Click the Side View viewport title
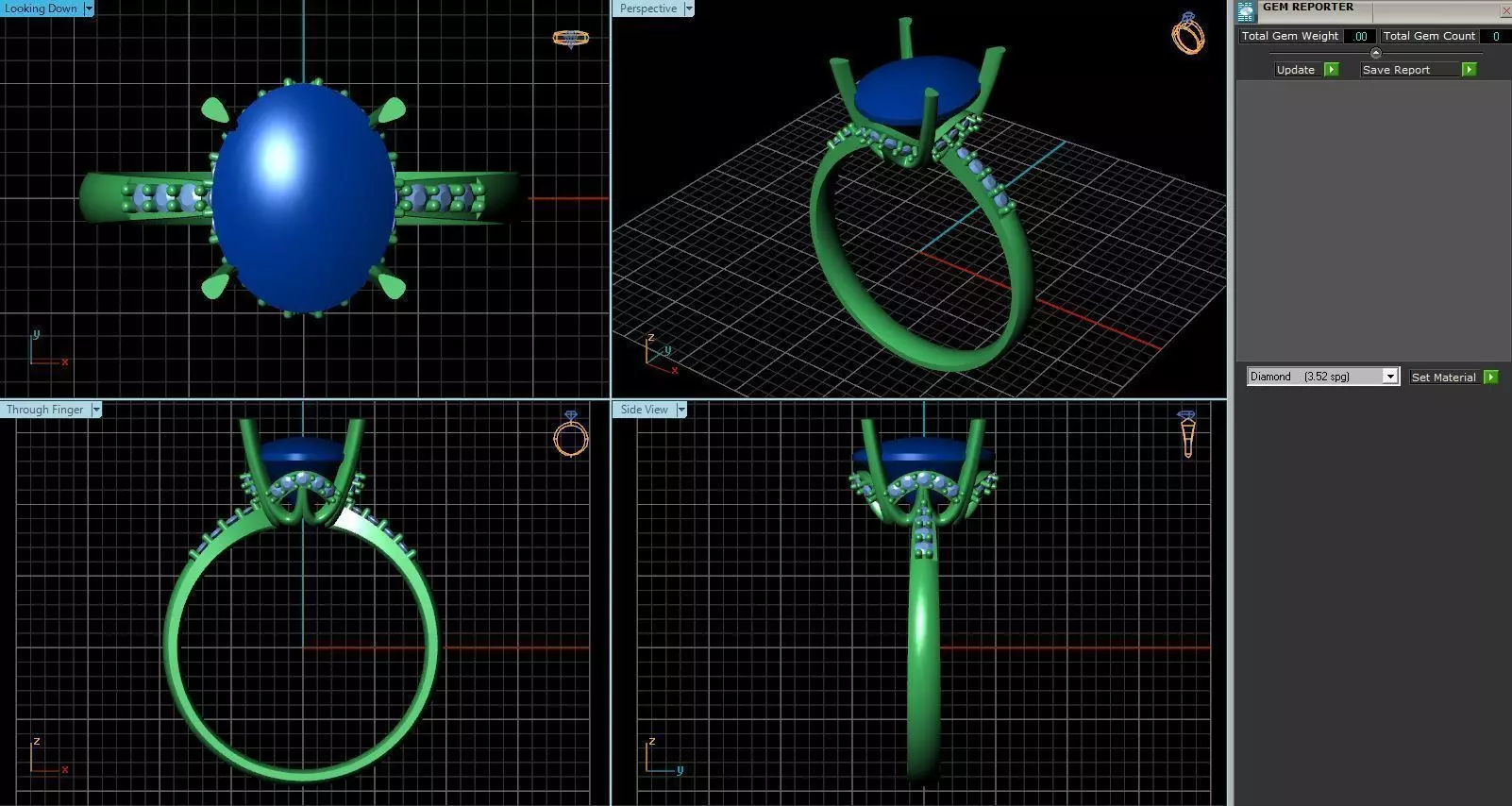This screenshot has height=806, width=1512. click(645, 410)
